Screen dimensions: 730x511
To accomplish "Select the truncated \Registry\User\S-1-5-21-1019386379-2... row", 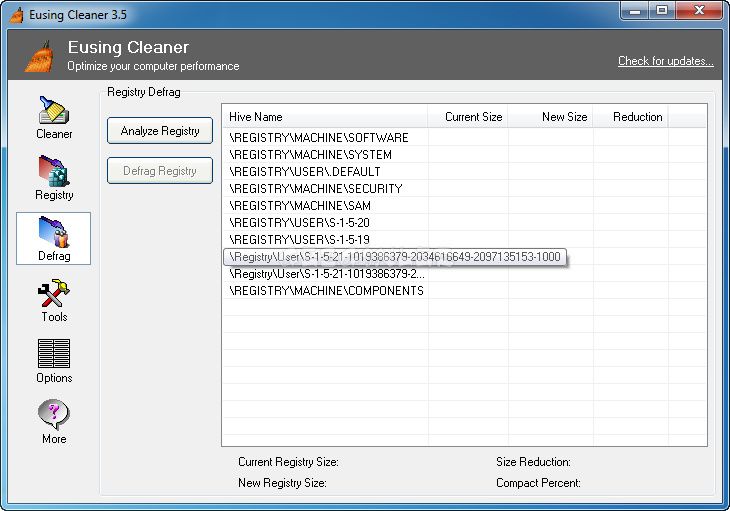I will 464,274.
